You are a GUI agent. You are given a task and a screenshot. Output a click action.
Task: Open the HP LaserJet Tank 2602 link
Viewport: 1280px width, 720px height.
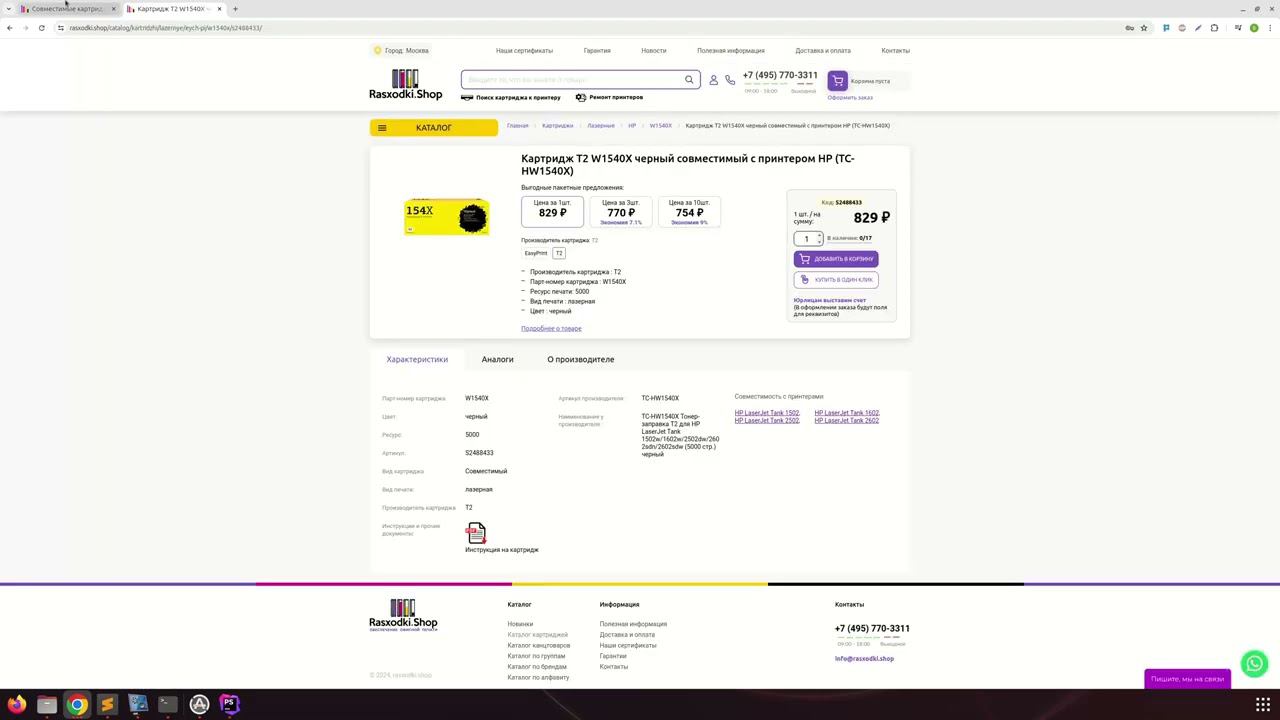point(846,421)
